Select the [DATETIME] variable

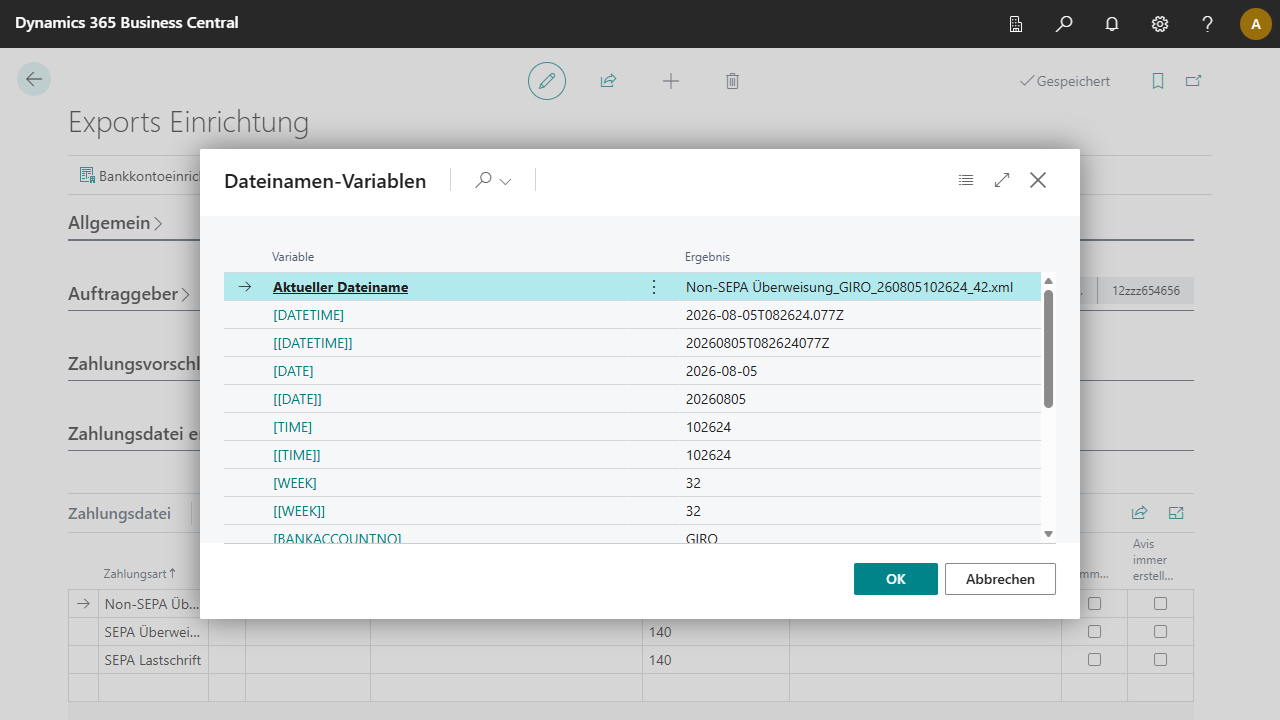pos(308,315)
